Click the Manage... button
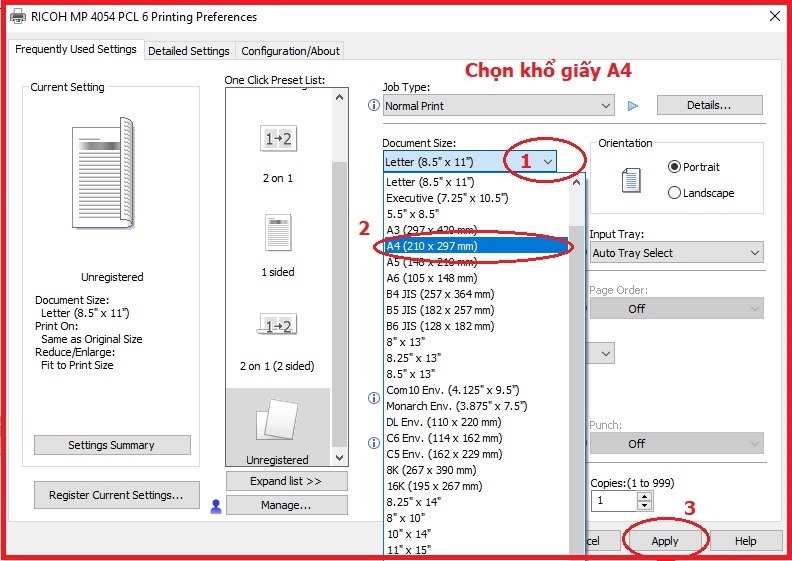 pos(286,505)
